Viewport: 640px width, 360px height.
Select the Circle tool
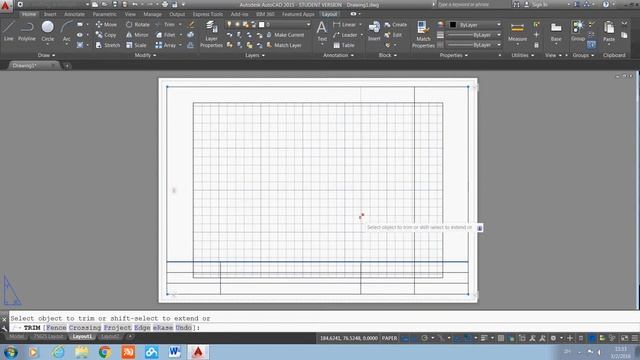[48, 31]
